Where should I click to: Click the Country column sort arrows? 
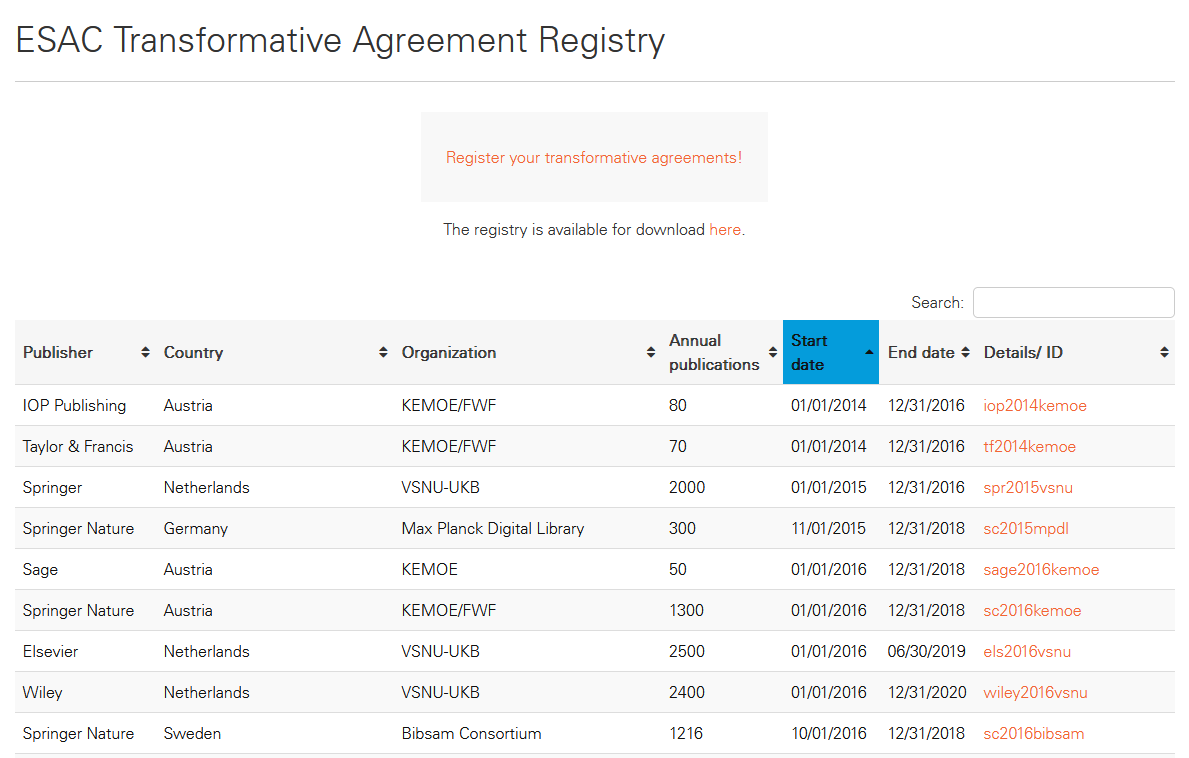[x=383, y=352]
